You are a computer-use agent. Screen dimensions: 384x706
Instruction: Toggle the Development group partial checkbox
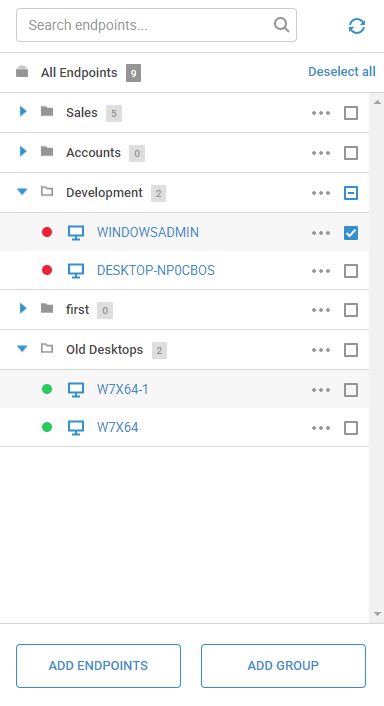[351, 193]
